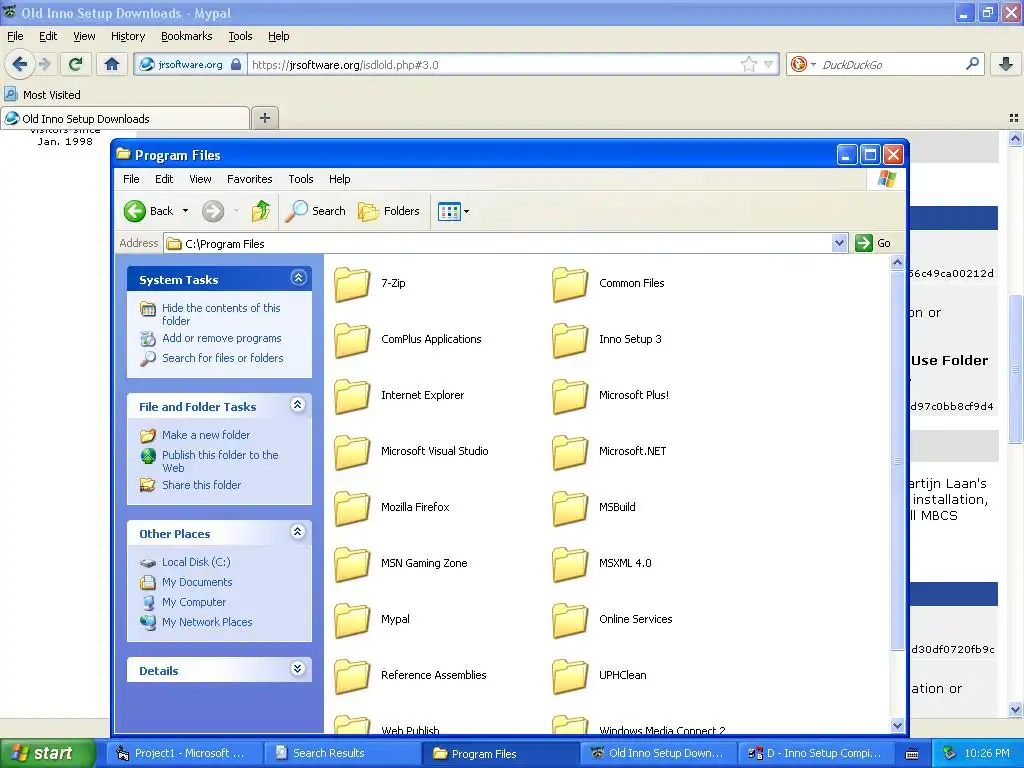Click Hide the contents of this folder

tap(221, 314)
